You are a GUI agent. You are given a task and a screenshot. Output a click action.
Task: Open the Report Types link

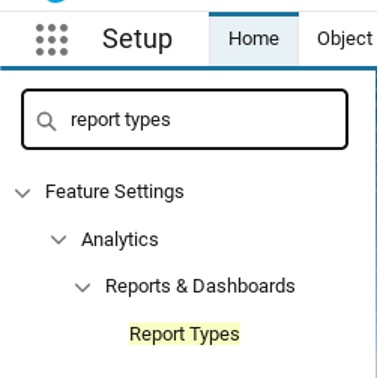coord(185,334)
